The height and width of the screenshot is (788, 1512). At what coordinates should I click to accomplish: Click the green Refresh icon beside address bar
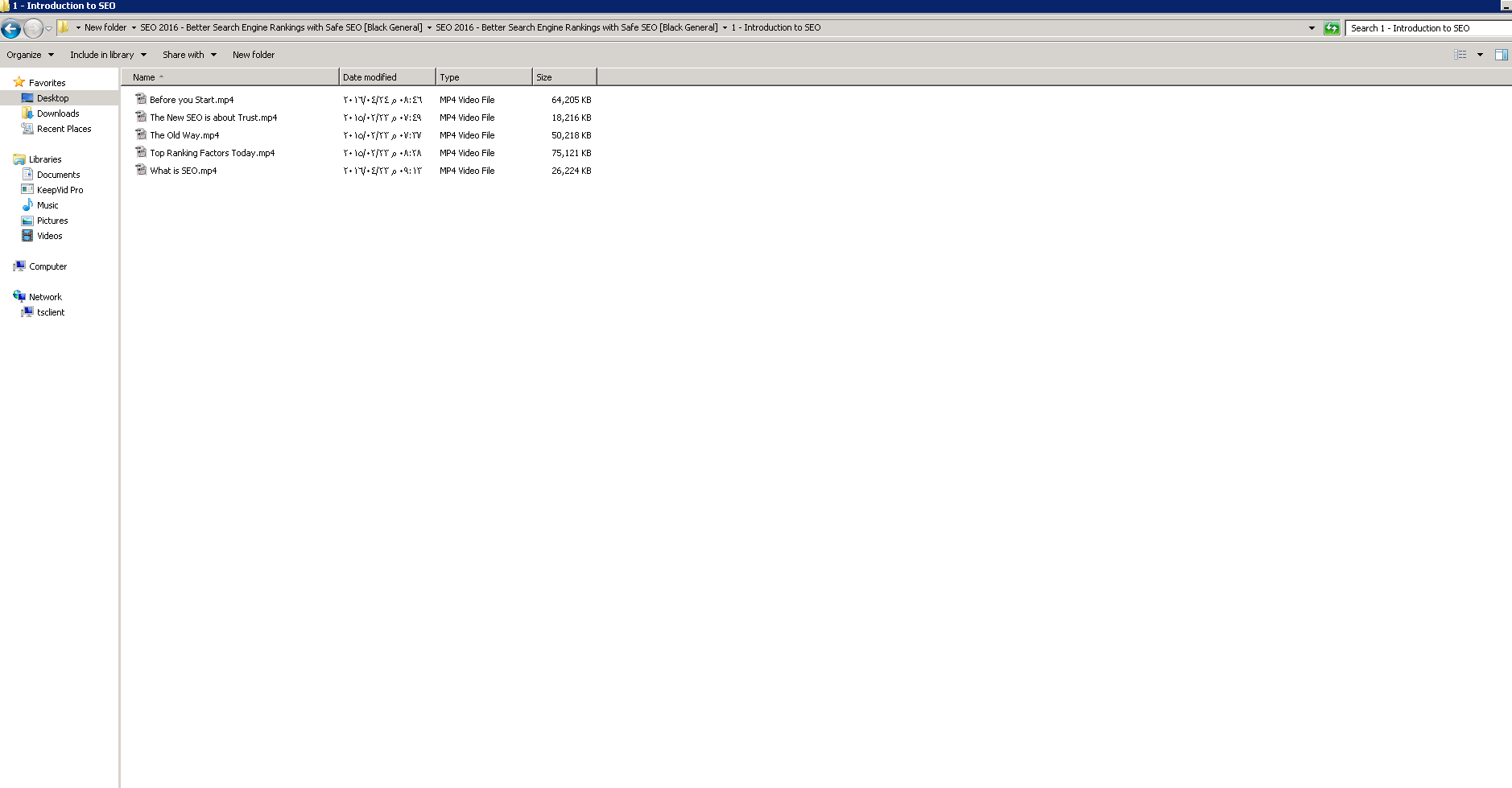(x=1332, y=28)
